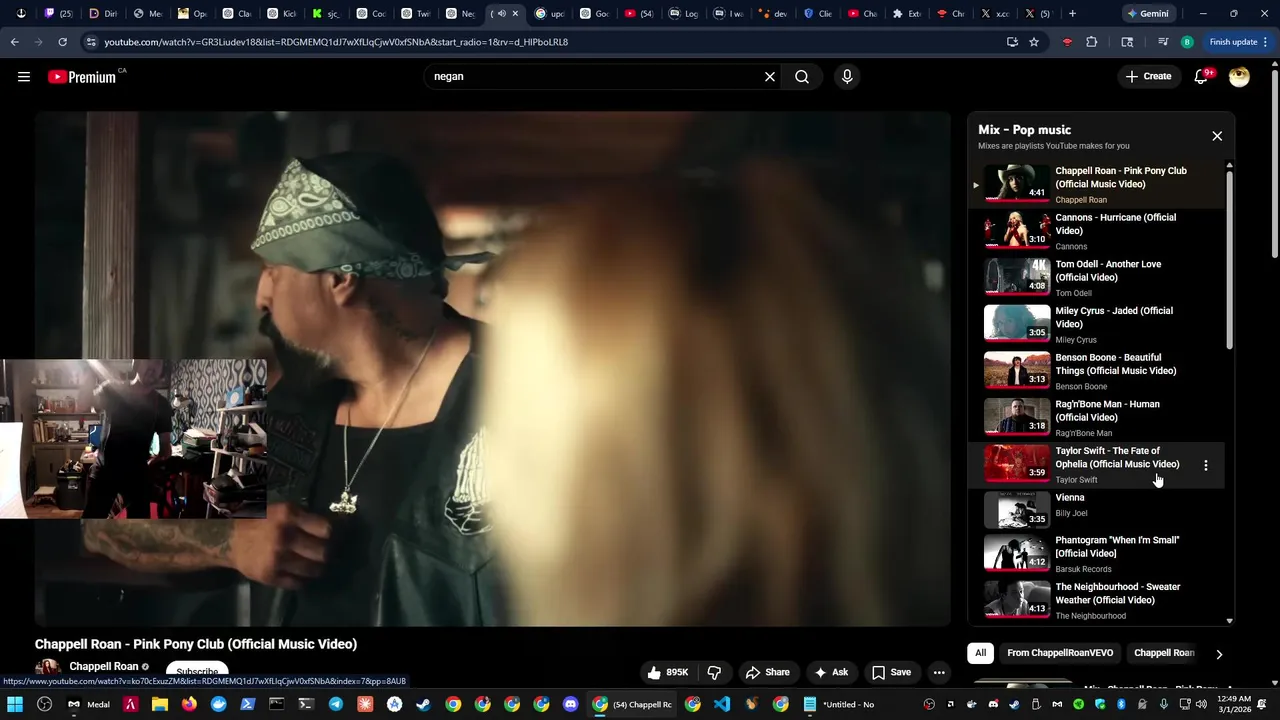Click the Create button
The image size is (1280, 720).
pos(1148,77)
